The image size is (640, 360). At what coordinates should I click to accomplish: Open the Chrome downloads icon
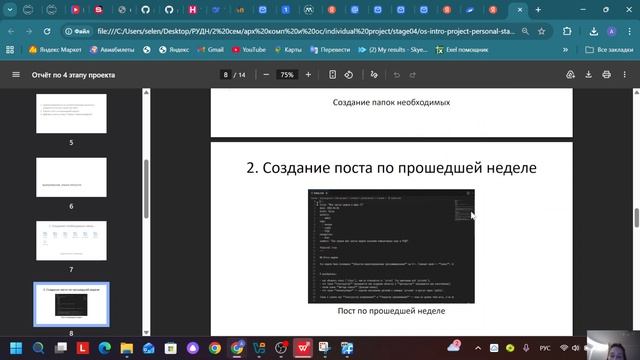click(593, 31)
